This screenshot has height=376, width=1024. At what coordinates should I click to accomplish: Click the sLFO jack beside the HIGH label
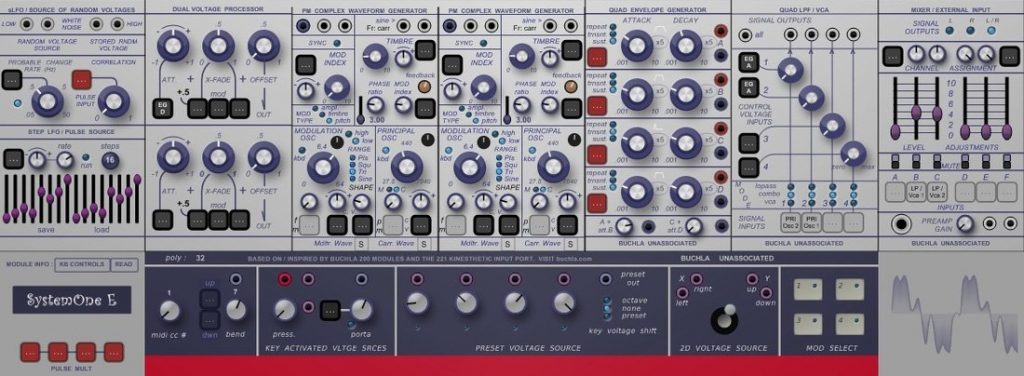117,24
